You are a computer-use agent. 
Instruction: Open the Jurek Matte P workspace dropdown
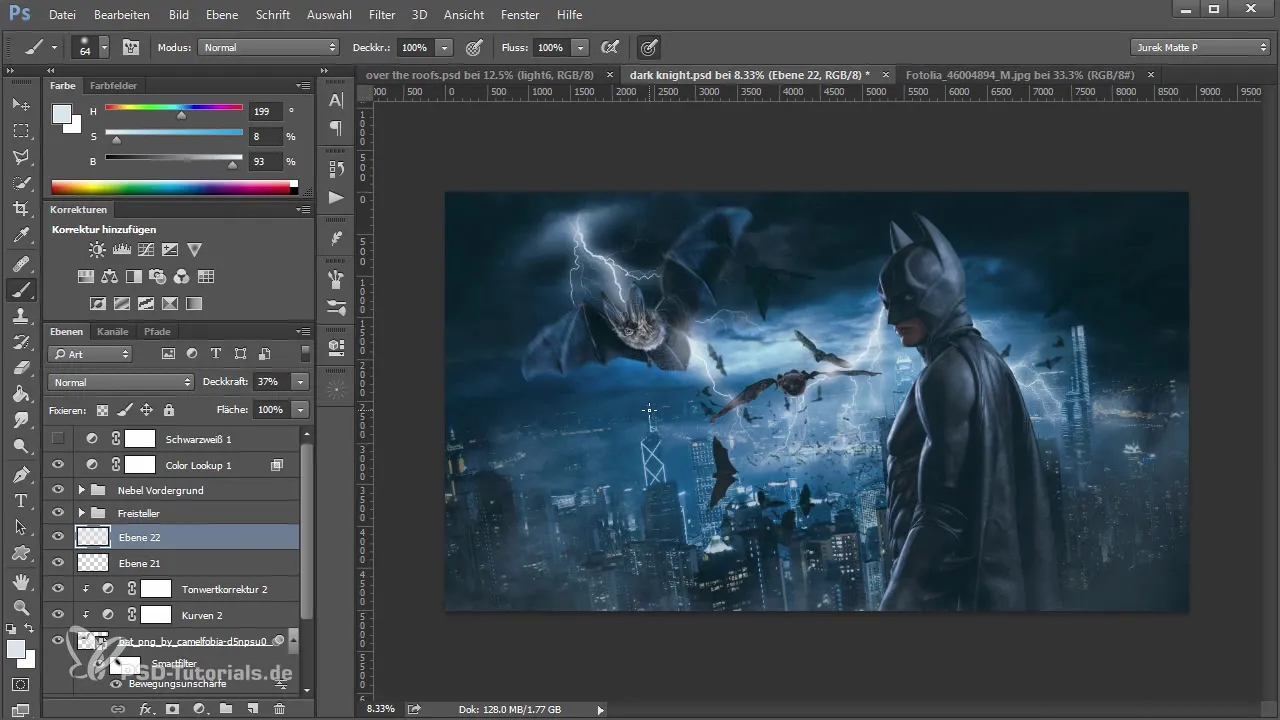tap(1199, 47)
